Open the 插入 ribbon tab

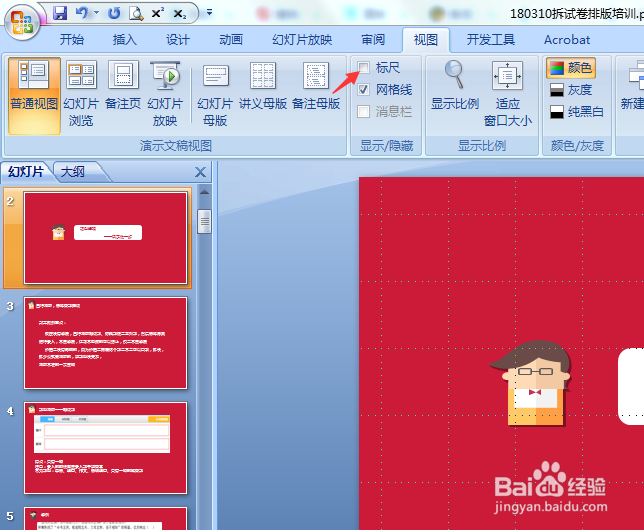pos(125,40)
